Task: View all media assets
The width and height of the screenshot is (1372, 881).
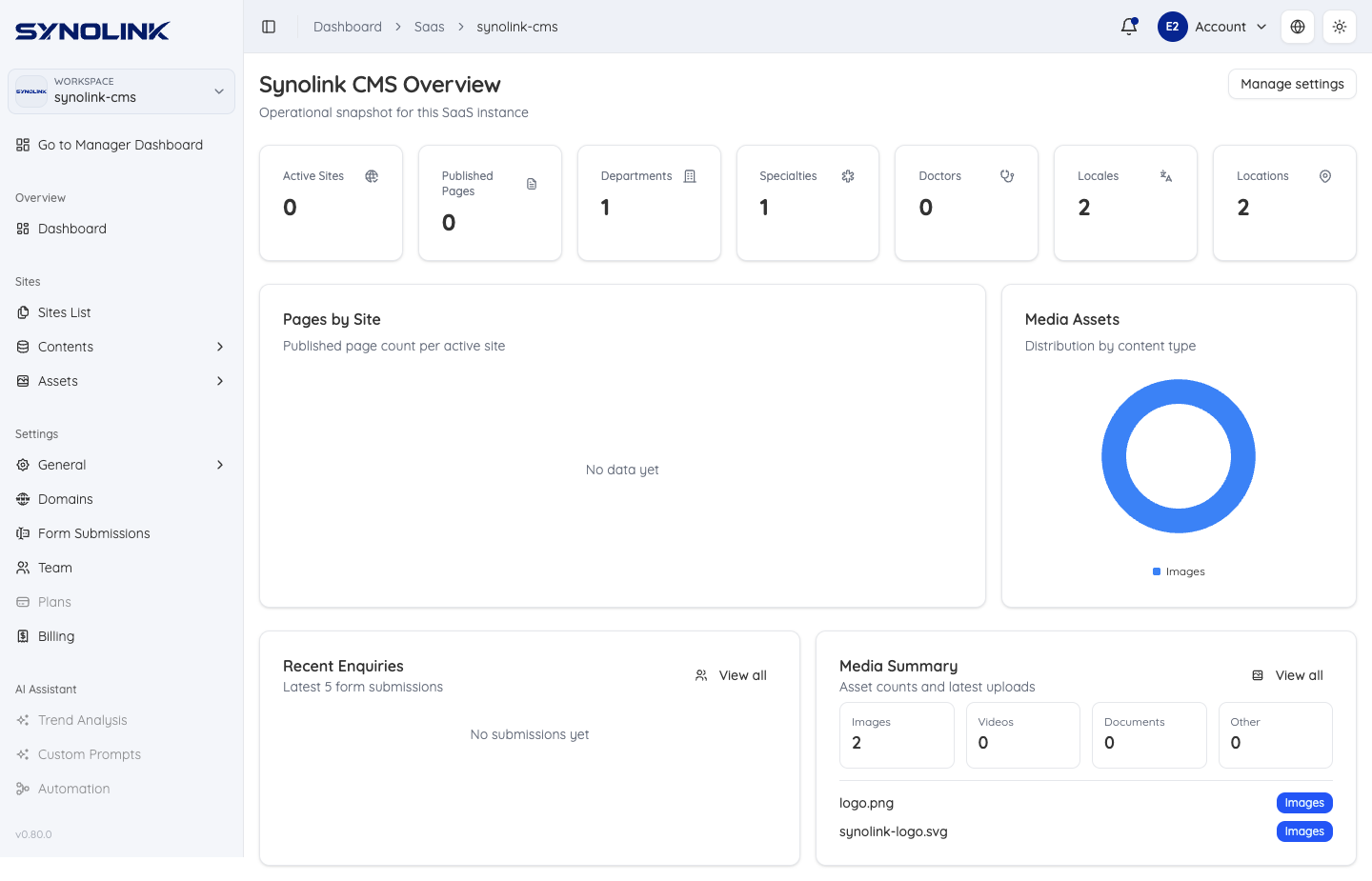Action: [x=1287, y=675]
